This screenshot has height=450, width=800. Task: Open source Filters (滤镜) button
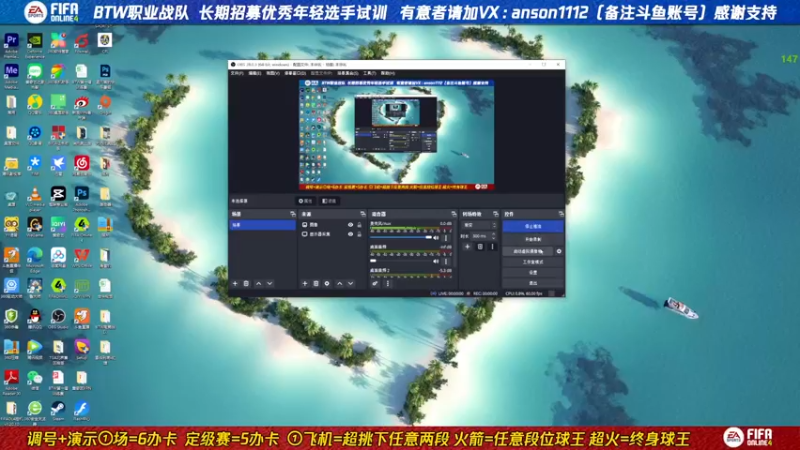(329, 201)
